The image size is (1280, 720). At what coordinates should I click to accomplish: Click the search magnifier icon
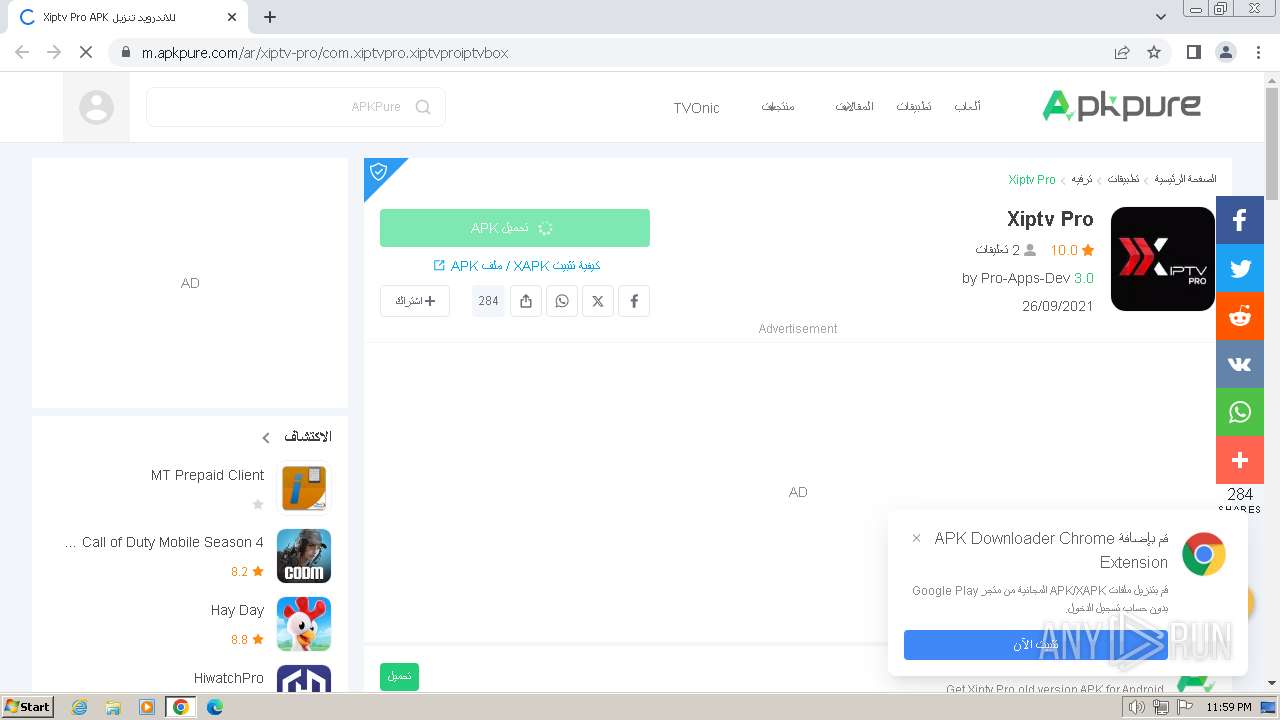click(423, 107)
